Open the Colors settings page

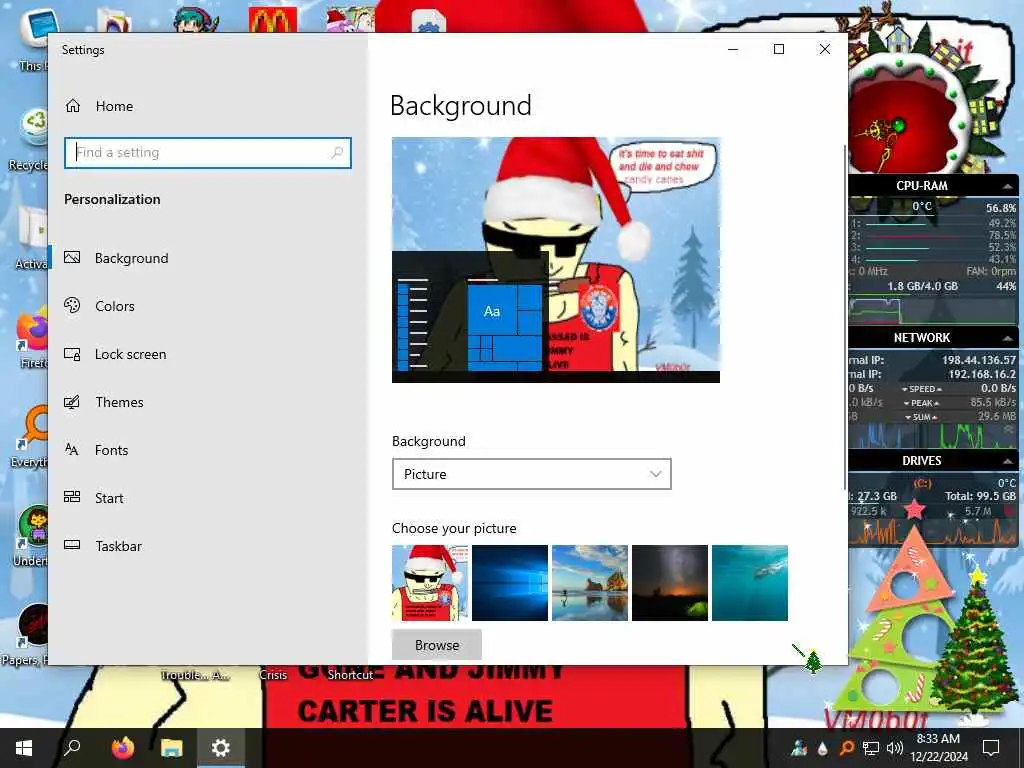115,306
